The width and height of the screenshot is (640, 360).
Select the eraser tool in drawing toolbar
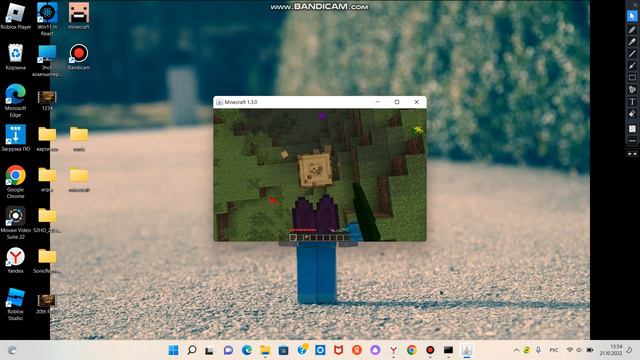pos(632,114)
